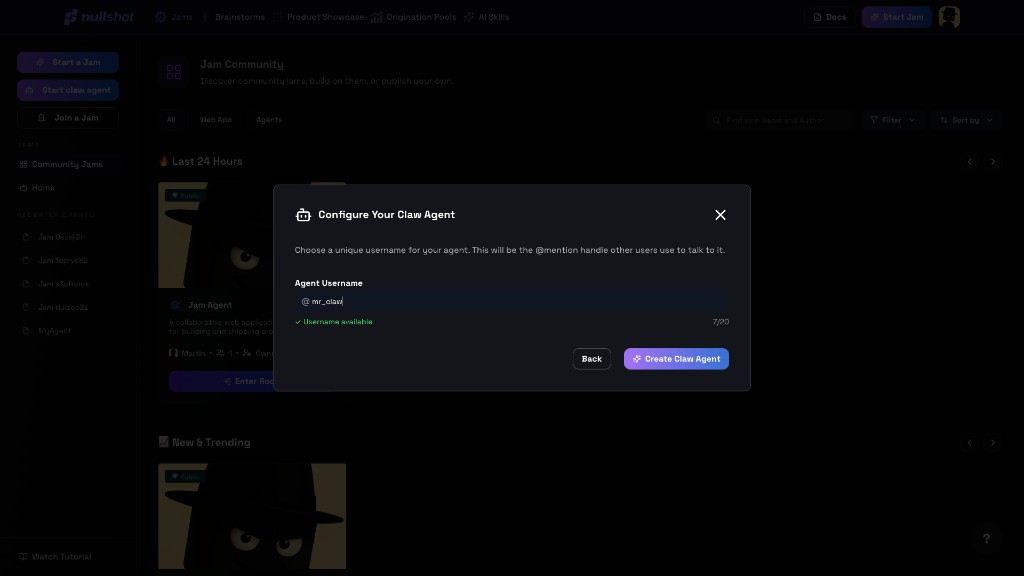Click the Create Claw Agent button
Screen dimensions: 1024x576
(676, 359)
